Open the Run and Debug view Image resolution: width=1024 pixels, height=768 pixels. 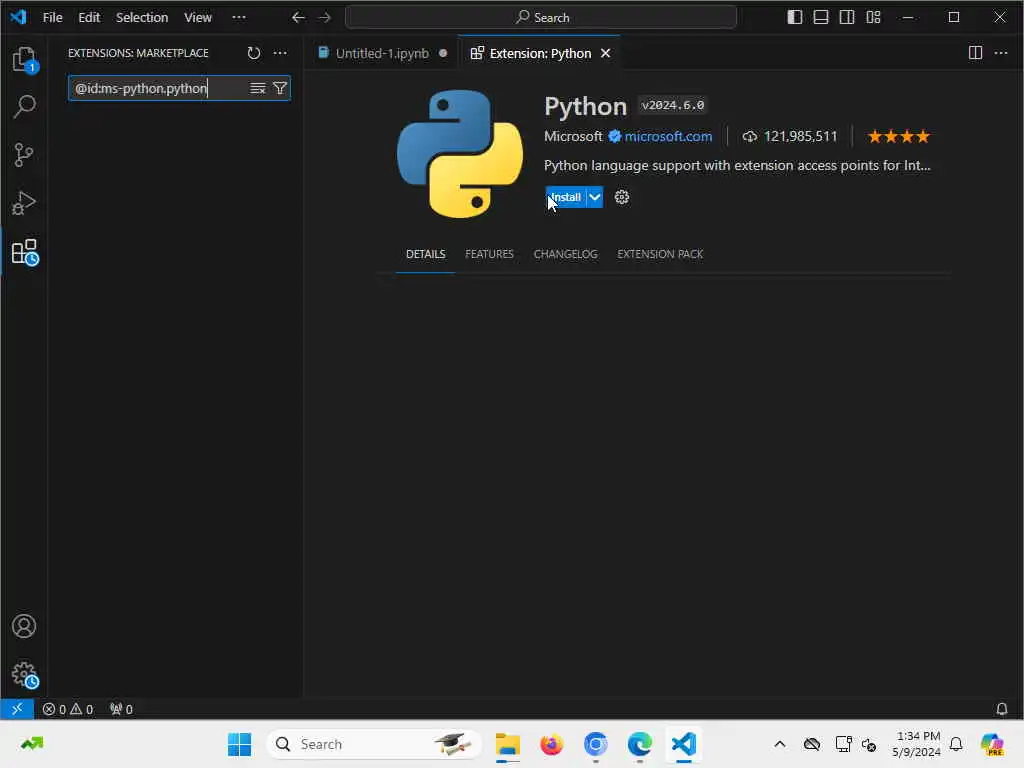click(x=24, y=203)
